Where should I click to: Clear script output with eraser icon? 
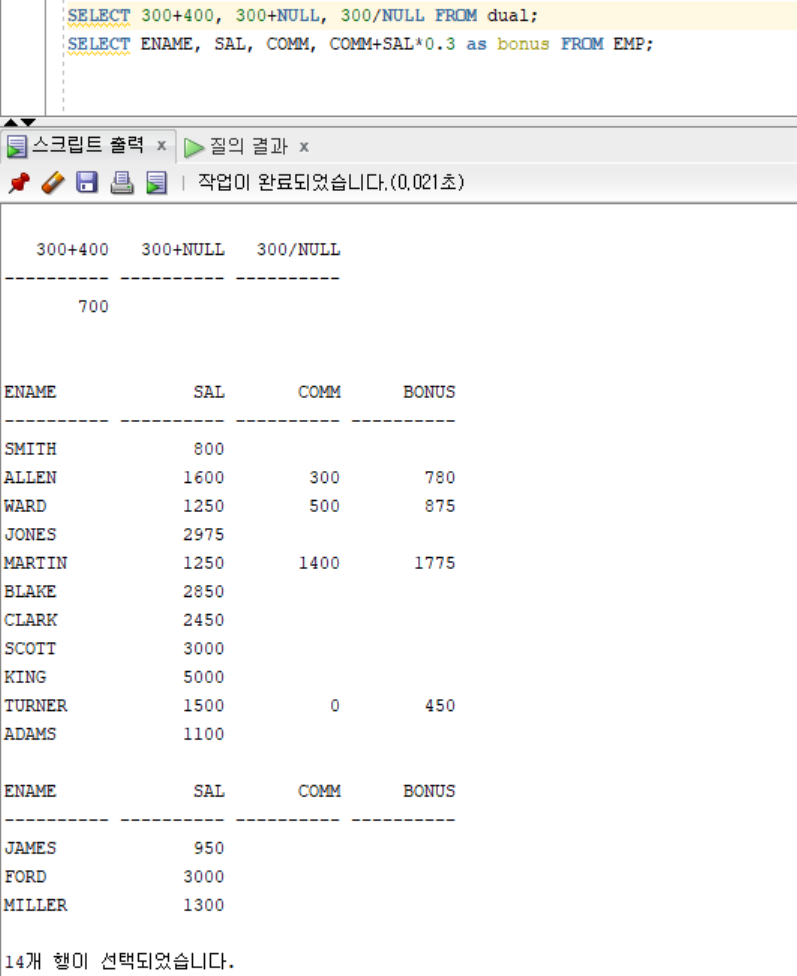tap(52, 183)
